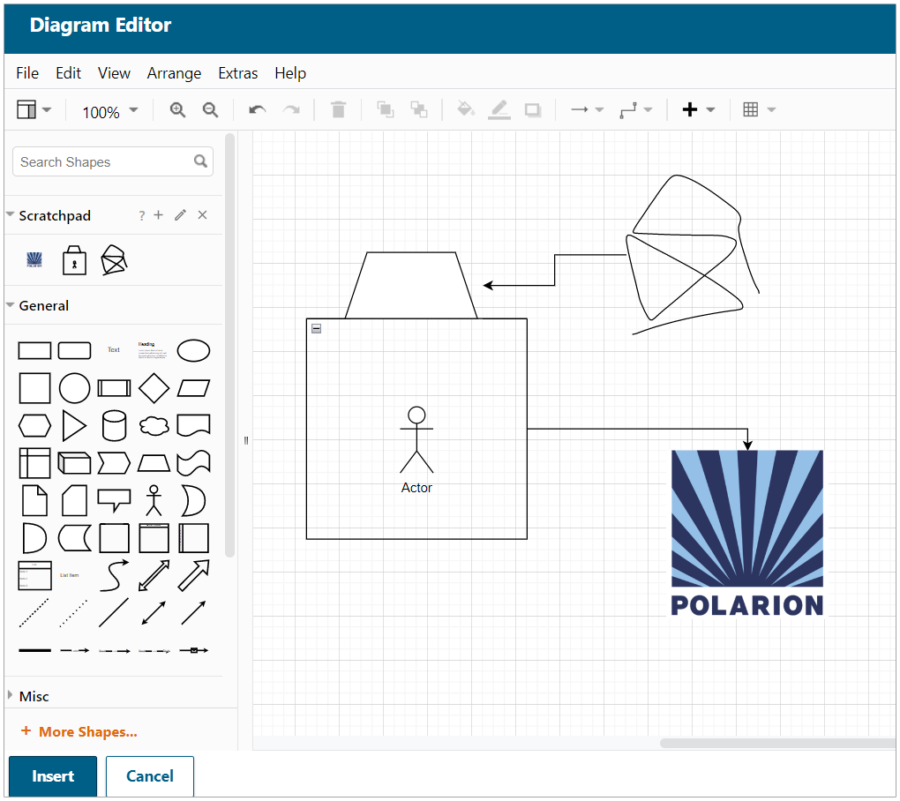This screenshot has height=801, width=900.
Task: Open the zoom percentage dropdown
Action: click(108, 112)
